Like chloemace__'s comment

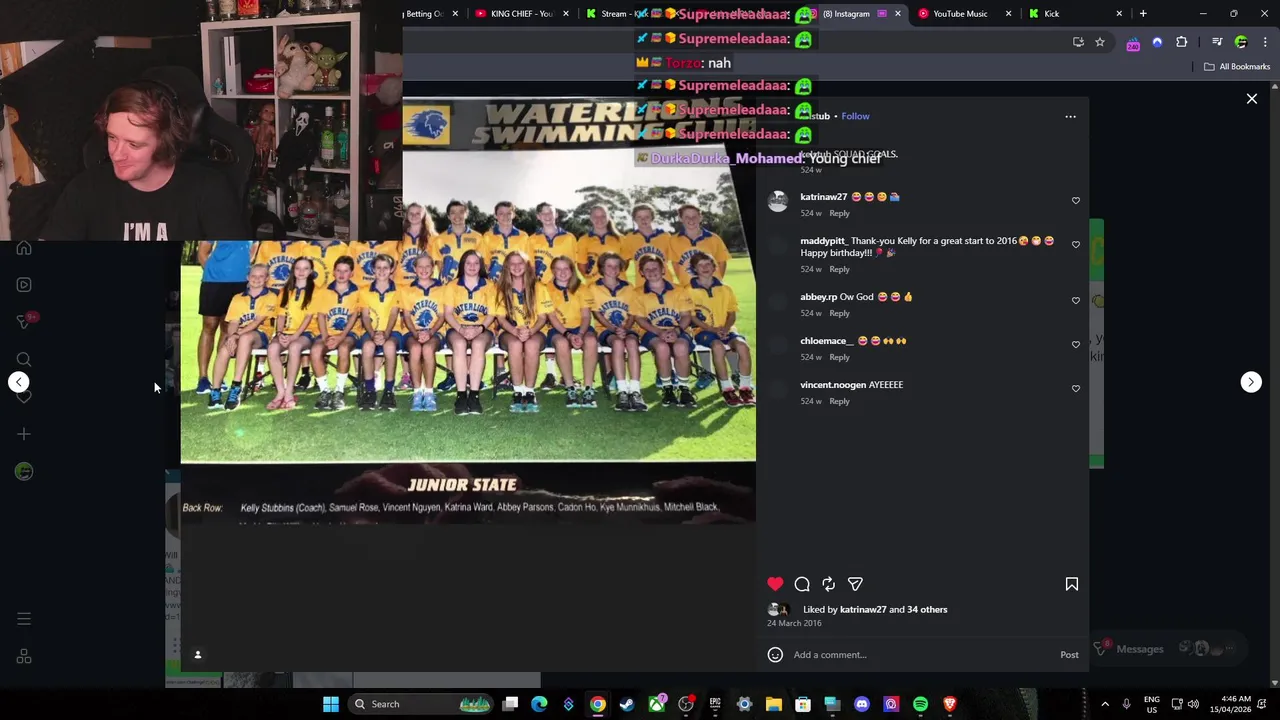pyautogui.click(x=1076, y=345)
